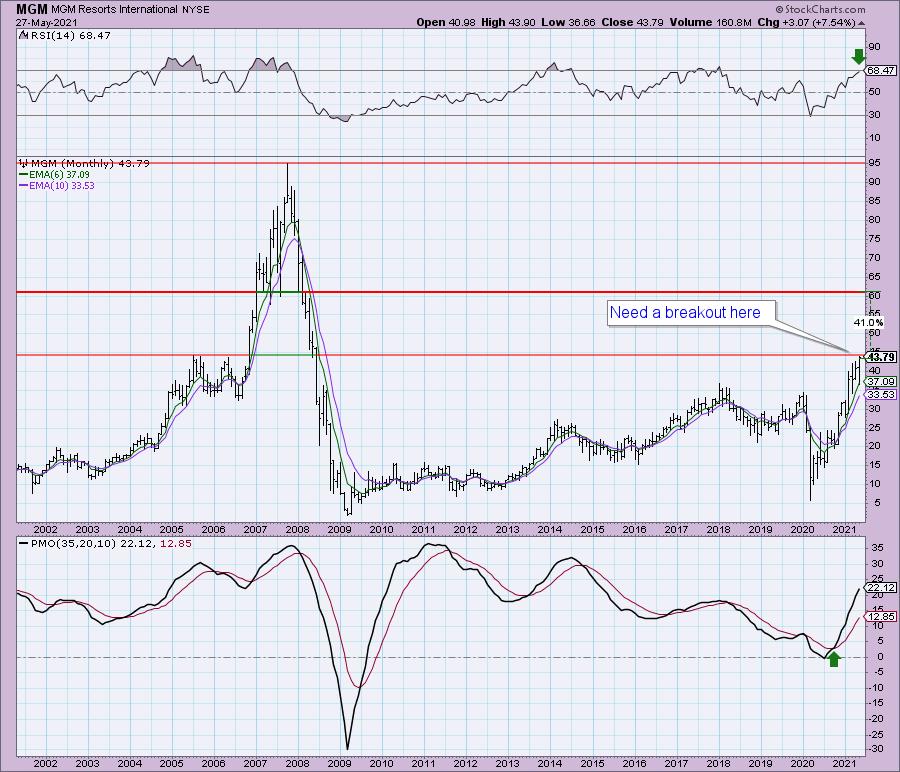Viewport: 900px width, 772px height.
Task: Click the NYSE exchange label
Action: pyautogui.click(x=195, y=9)
